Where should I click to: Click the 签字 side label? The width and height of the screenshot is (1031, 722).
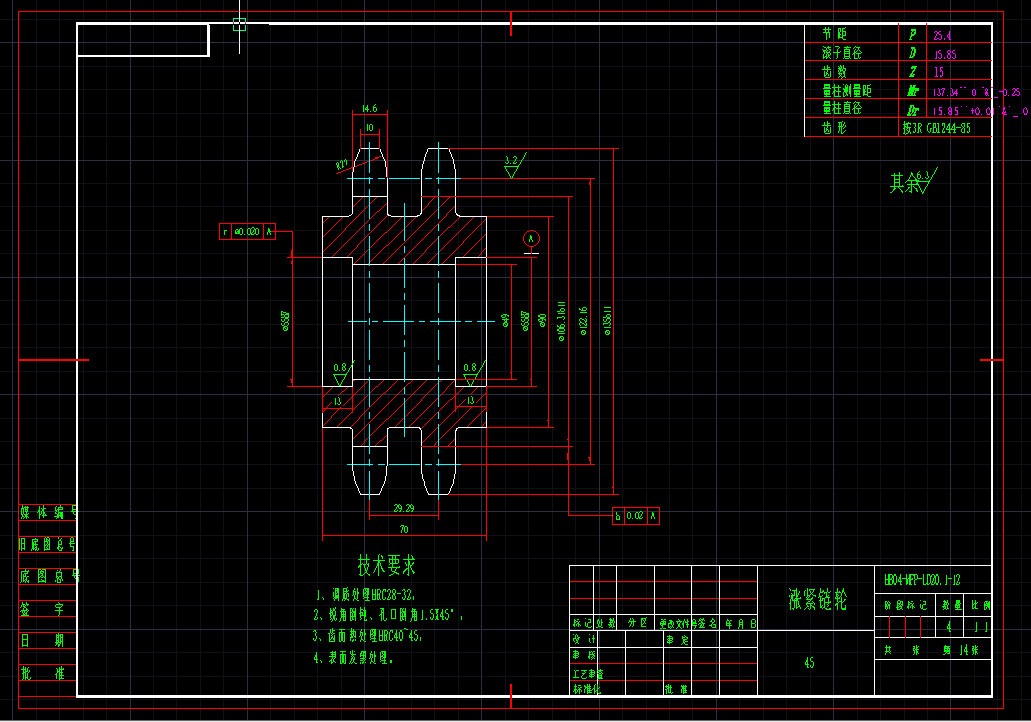[x=42, y=609]
